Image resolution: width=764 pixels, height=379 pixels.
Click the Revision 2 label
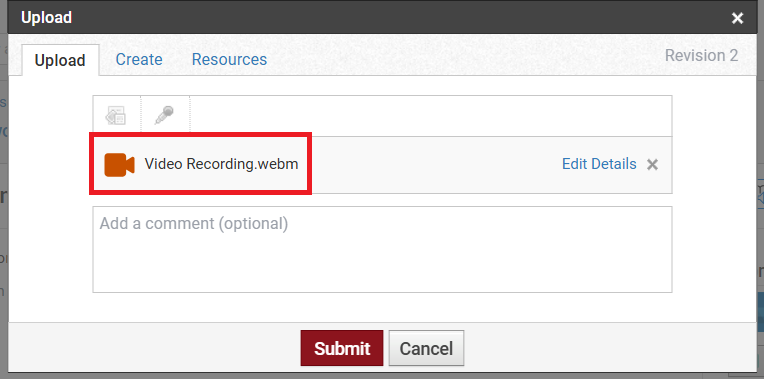pos(702,56)
